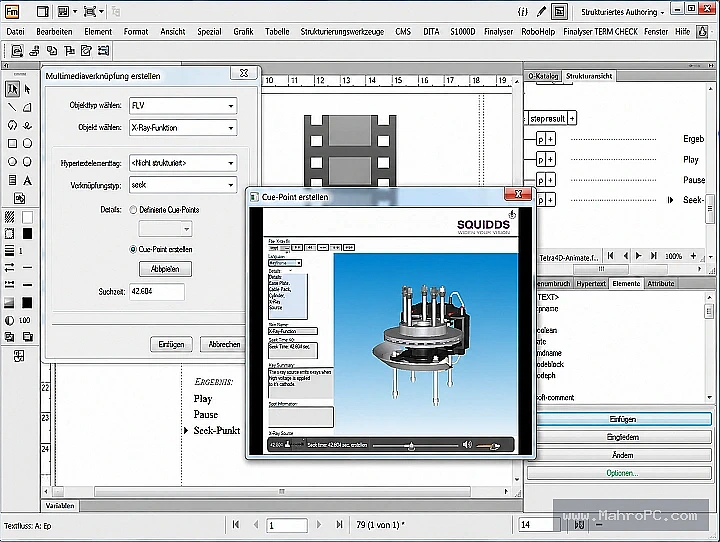Open the Objekt wählen X-Ray-Funktion dropdown

tap(183, 128)
